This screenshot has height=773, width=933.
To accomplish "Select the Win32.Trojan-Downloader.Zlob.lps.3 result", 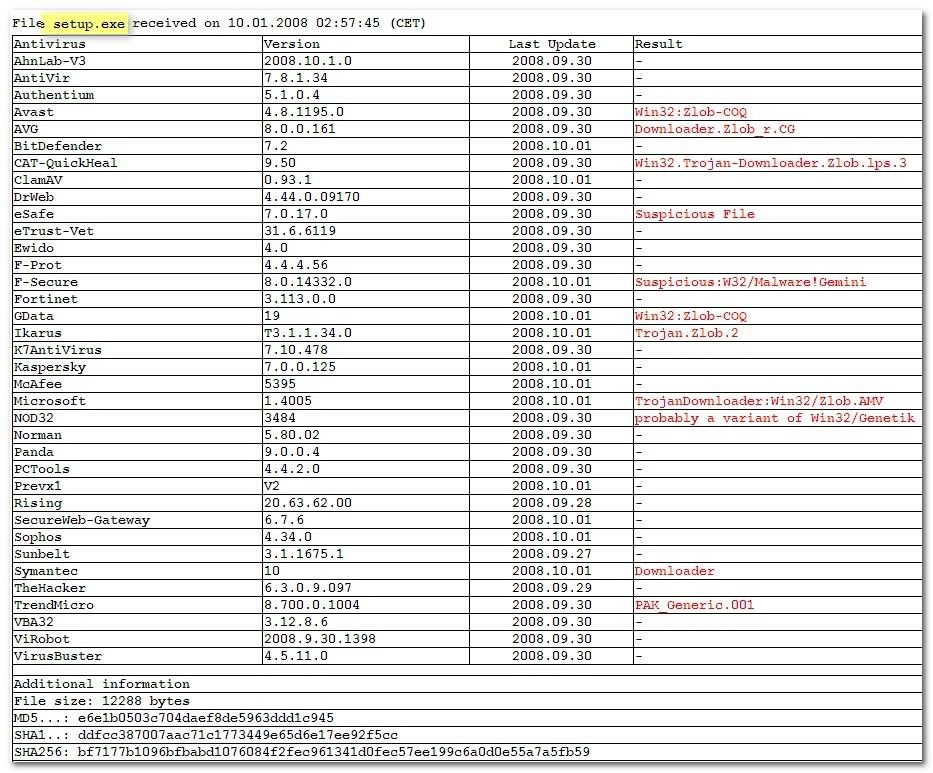I will pos(770,163).
